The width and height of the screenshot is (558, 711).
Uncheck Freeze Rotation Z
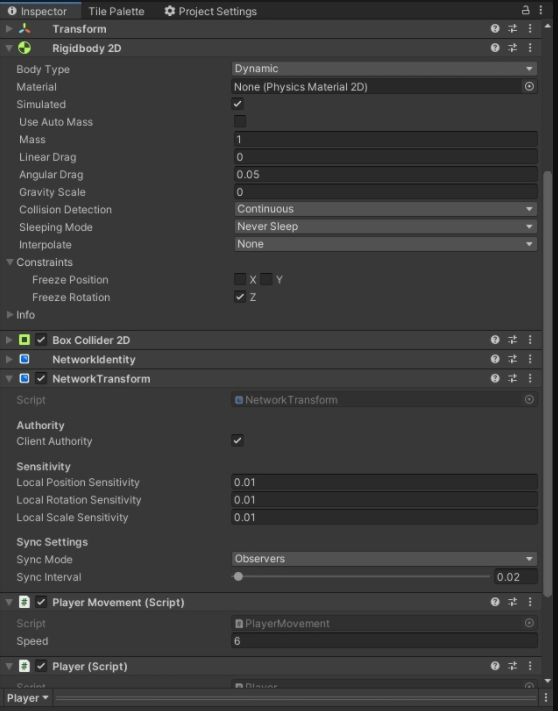240,297
